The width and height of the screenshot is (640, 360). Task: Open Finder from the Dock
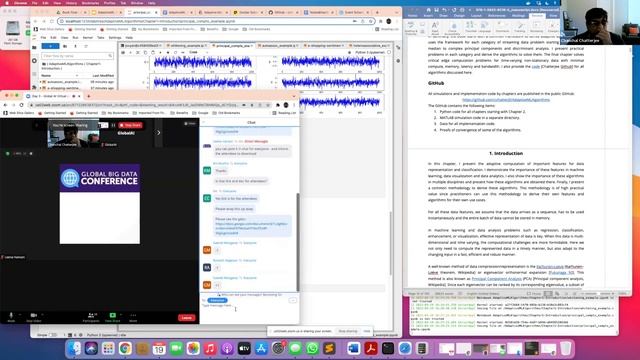[74, 349]
